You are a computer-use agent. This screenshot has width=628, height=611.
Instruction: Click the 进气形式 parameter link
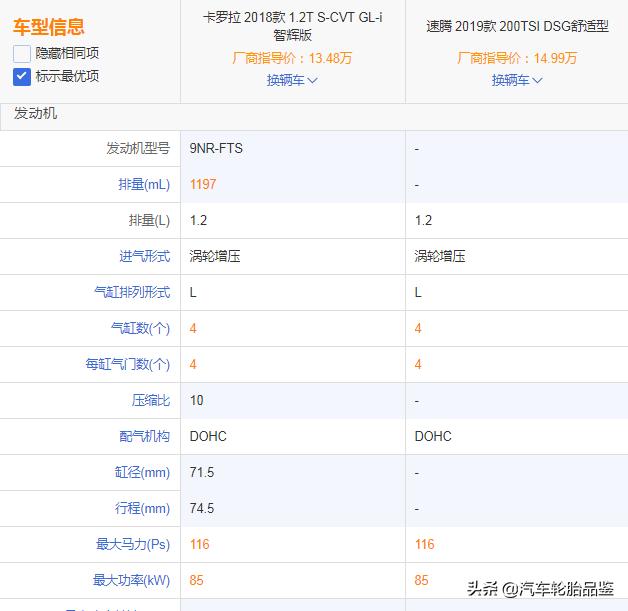145,256
